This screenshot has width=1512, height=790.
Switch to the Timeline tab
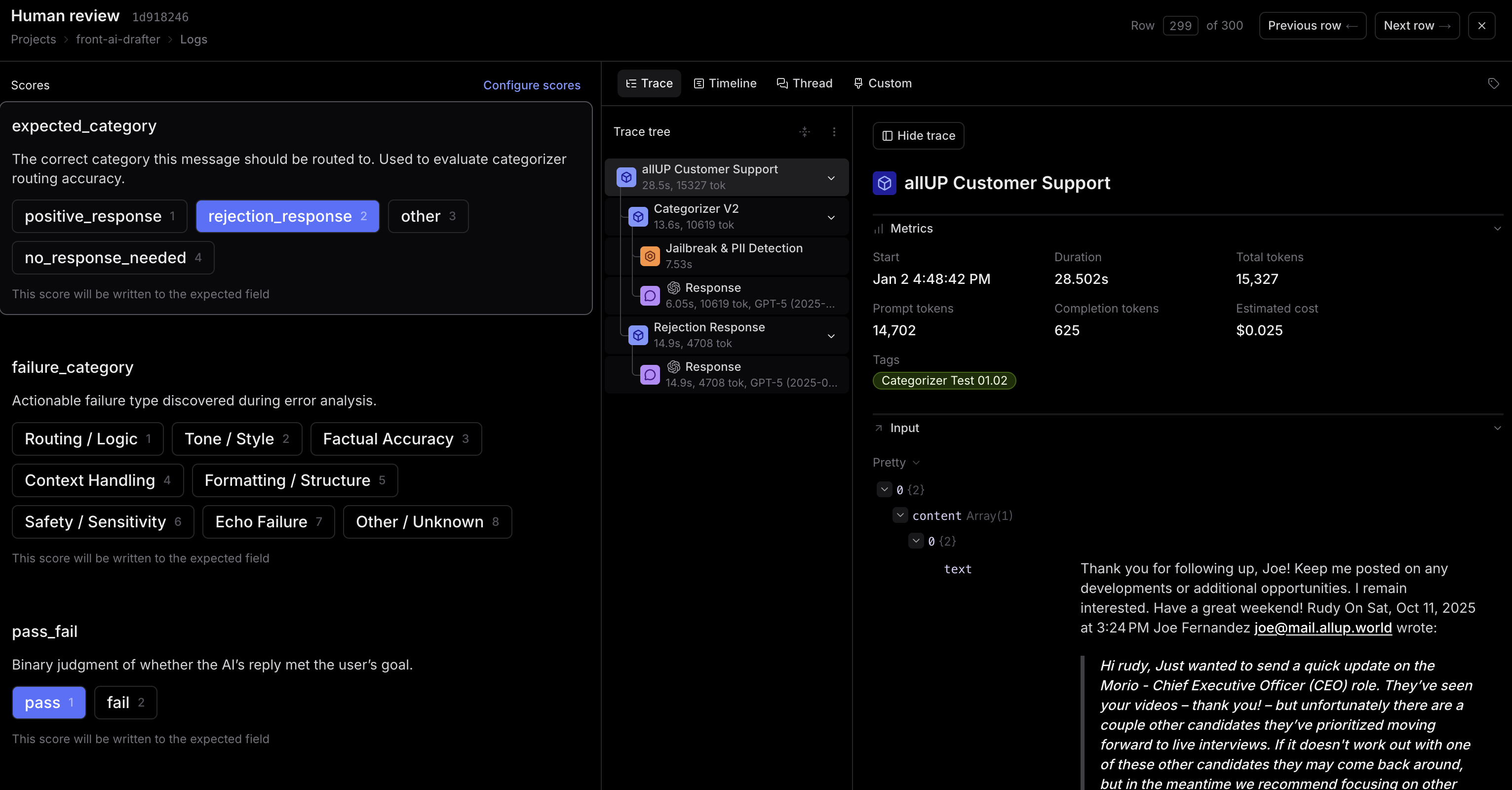pyautogui.click(x=725, y=83)
